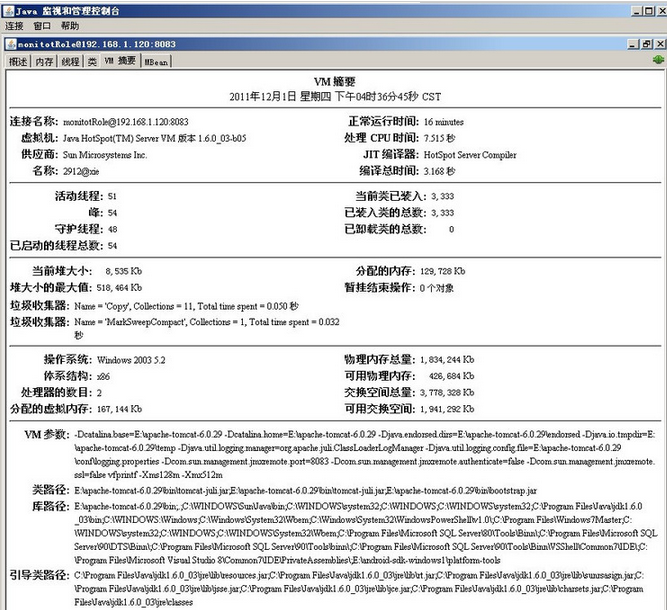Click the 2011年12月1日 timestamp line
The image size is (667, 610).
(335, 97)
